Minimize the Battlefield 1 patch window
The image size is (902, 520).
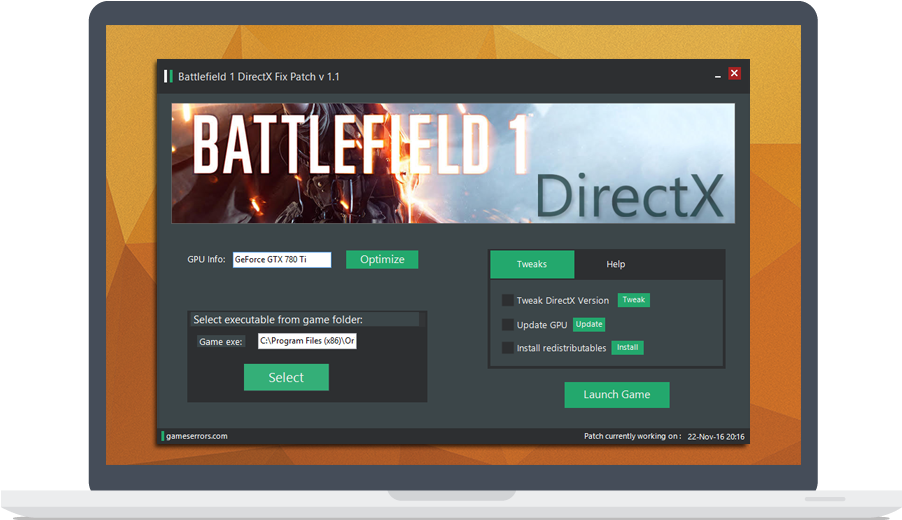717,75
